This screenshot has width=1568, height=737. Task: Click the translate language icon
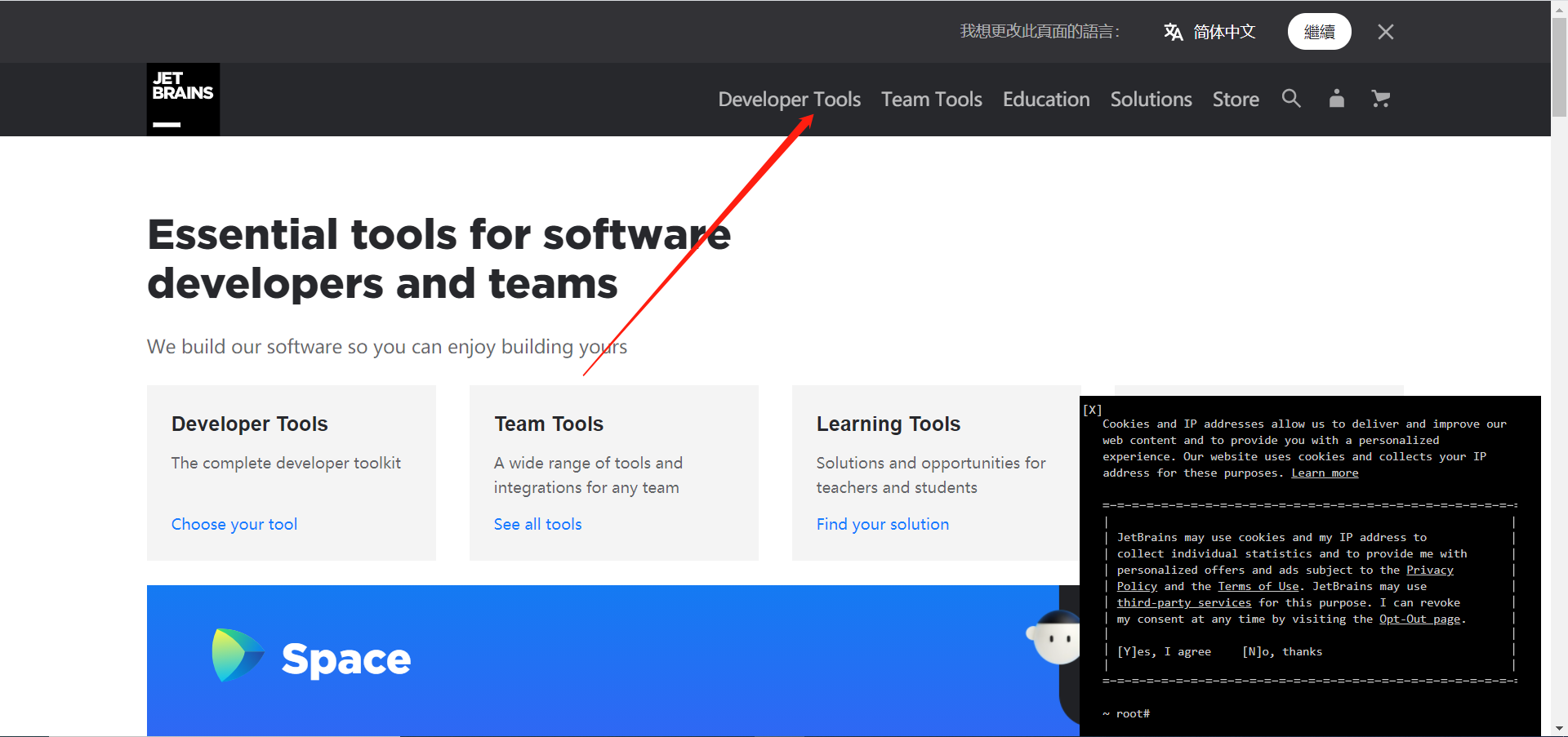(1174, 32)
